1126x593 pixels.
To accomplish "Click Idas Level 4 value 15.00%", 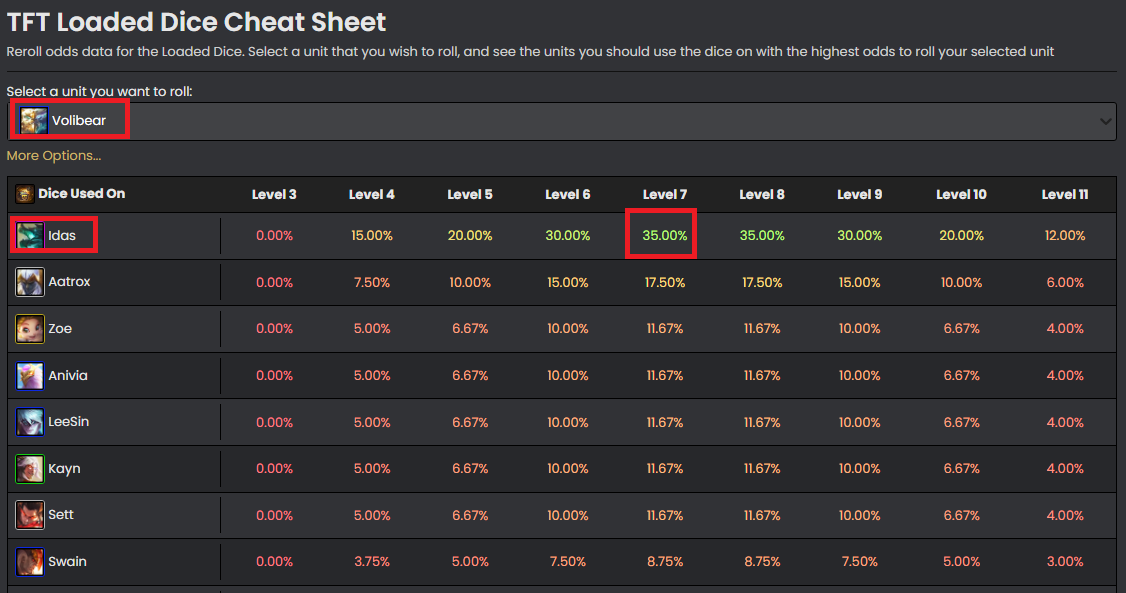I will 372,235.
